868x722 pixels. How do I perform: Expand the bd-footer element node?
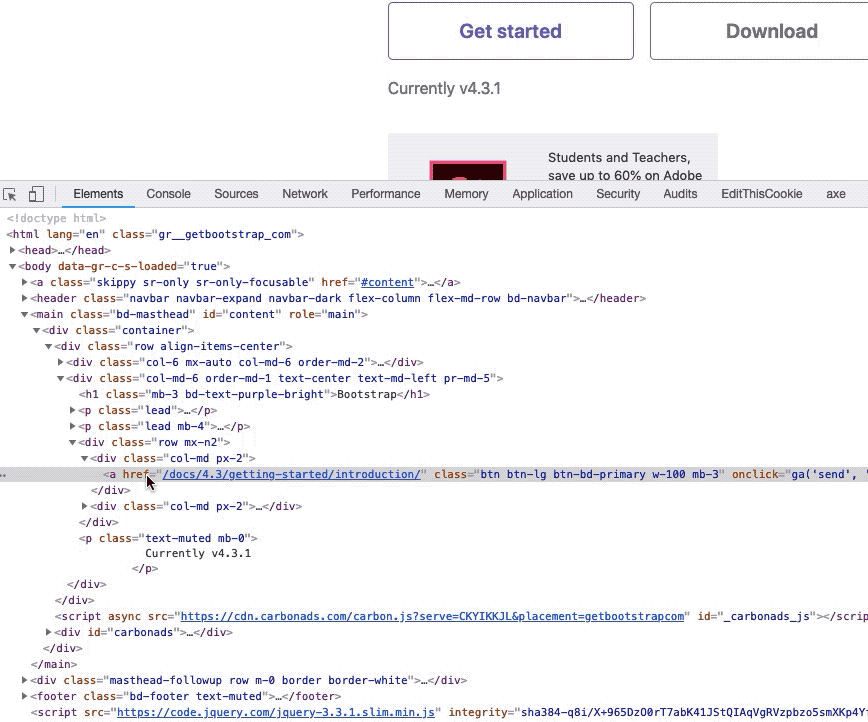tap(24, 696)
